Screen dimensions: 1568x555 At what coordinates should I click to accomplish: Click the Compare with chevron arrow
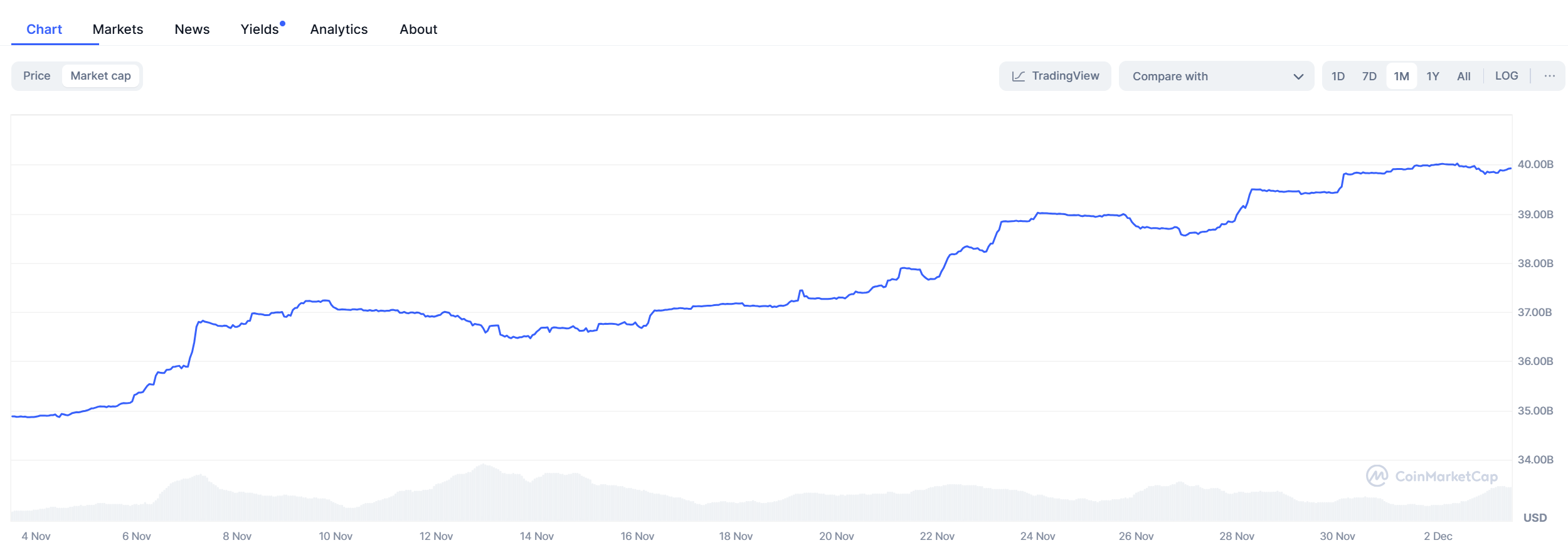[x=1298, y=77]
